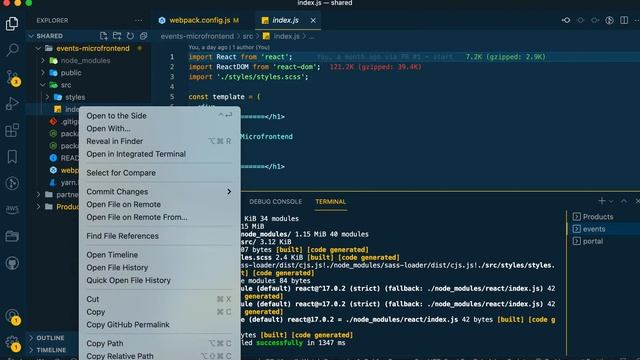The width and height of the screenshot is (640, 360).
Task: Open the AWS toolkit view icon
Action: (x=12, y=209)
